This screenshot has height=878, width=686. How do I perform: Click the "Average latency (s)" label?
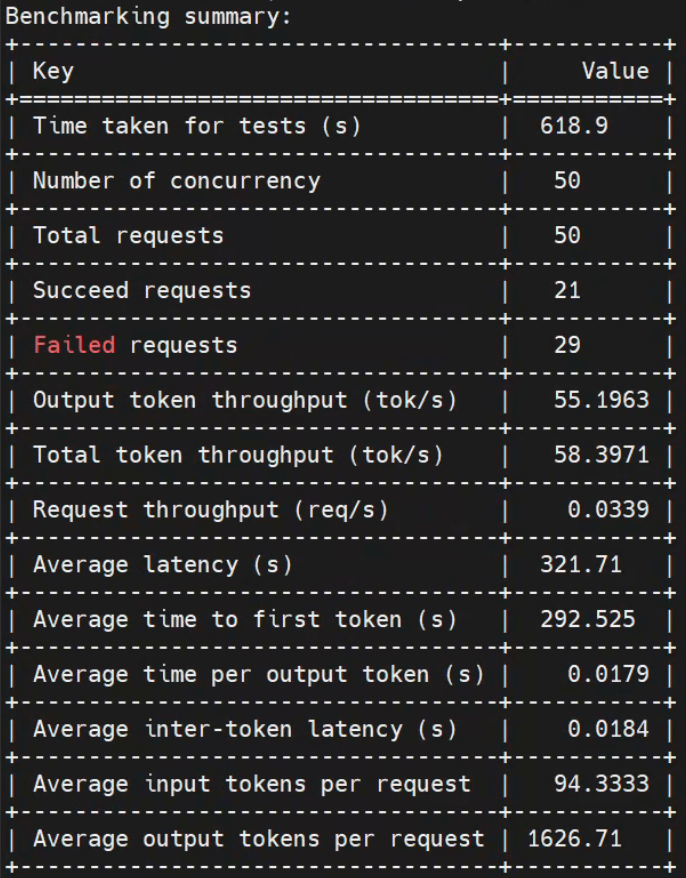(x=162, y=565)
